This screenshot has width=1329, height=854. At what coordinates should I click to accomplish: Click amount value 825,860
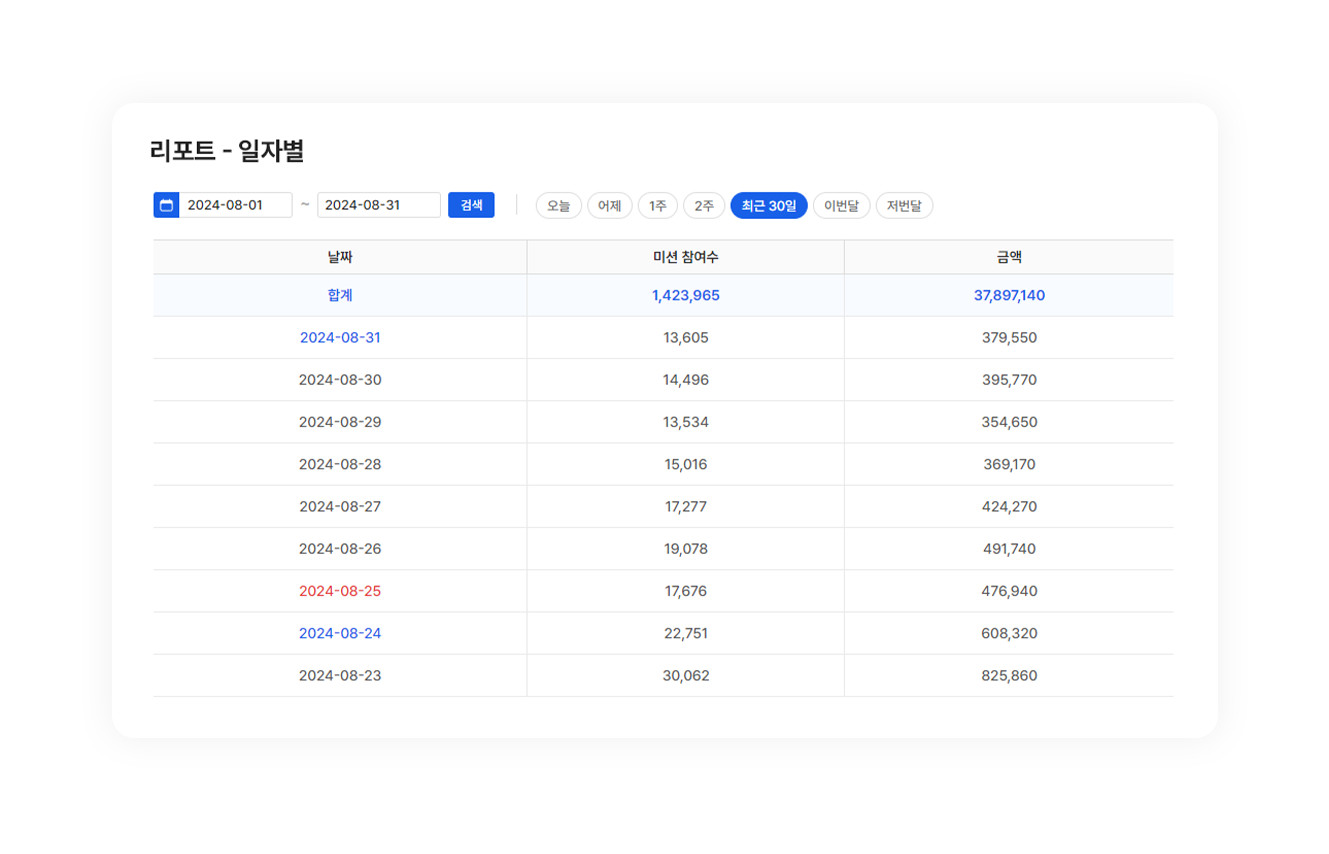pyautogui.click(x=1009, y=675)
